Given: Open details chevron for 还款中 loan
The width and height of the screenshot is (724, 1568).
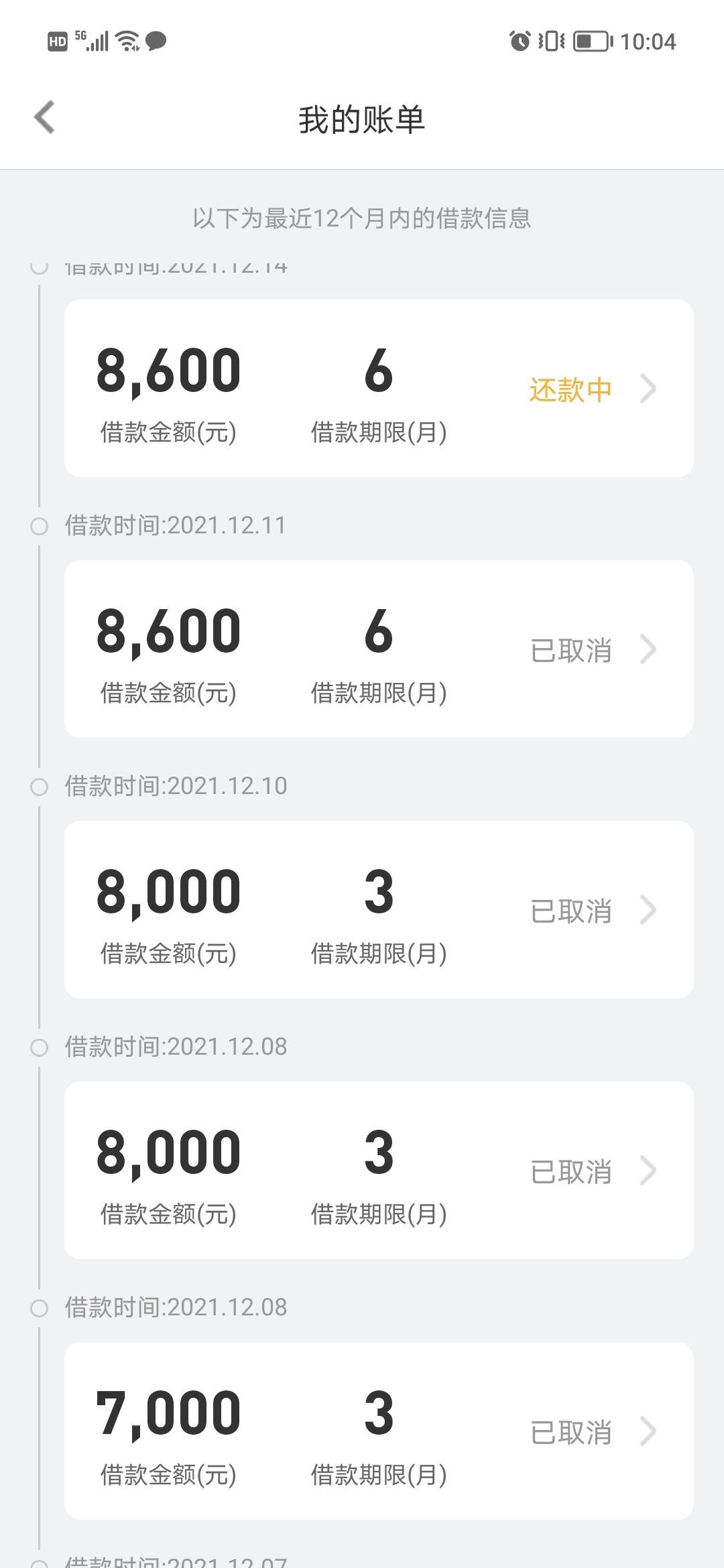Looking at the screenshot, I should click(x=648, y=389).
